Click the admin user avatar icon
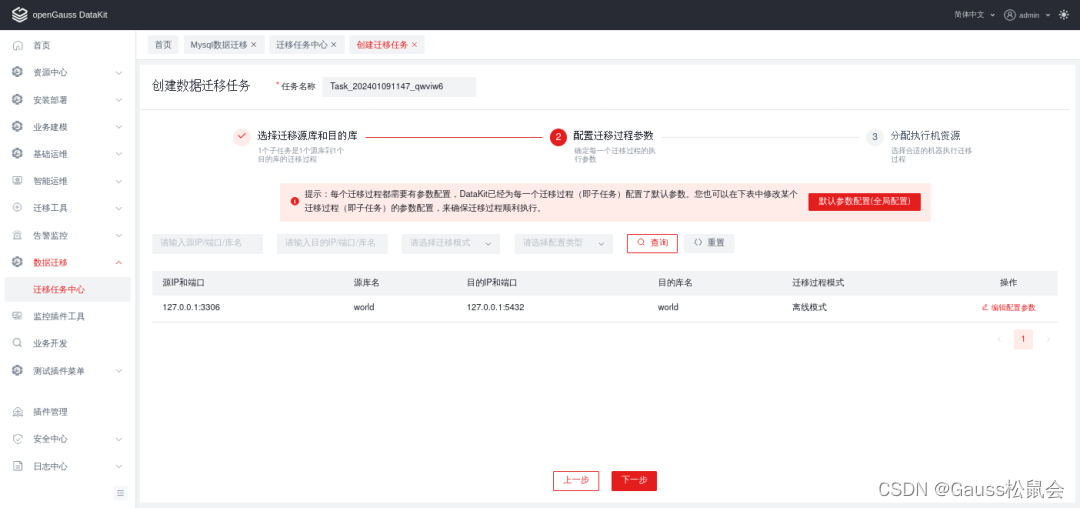The width and height of the screenshot is (1080, 508). (x=1010, y=14)
